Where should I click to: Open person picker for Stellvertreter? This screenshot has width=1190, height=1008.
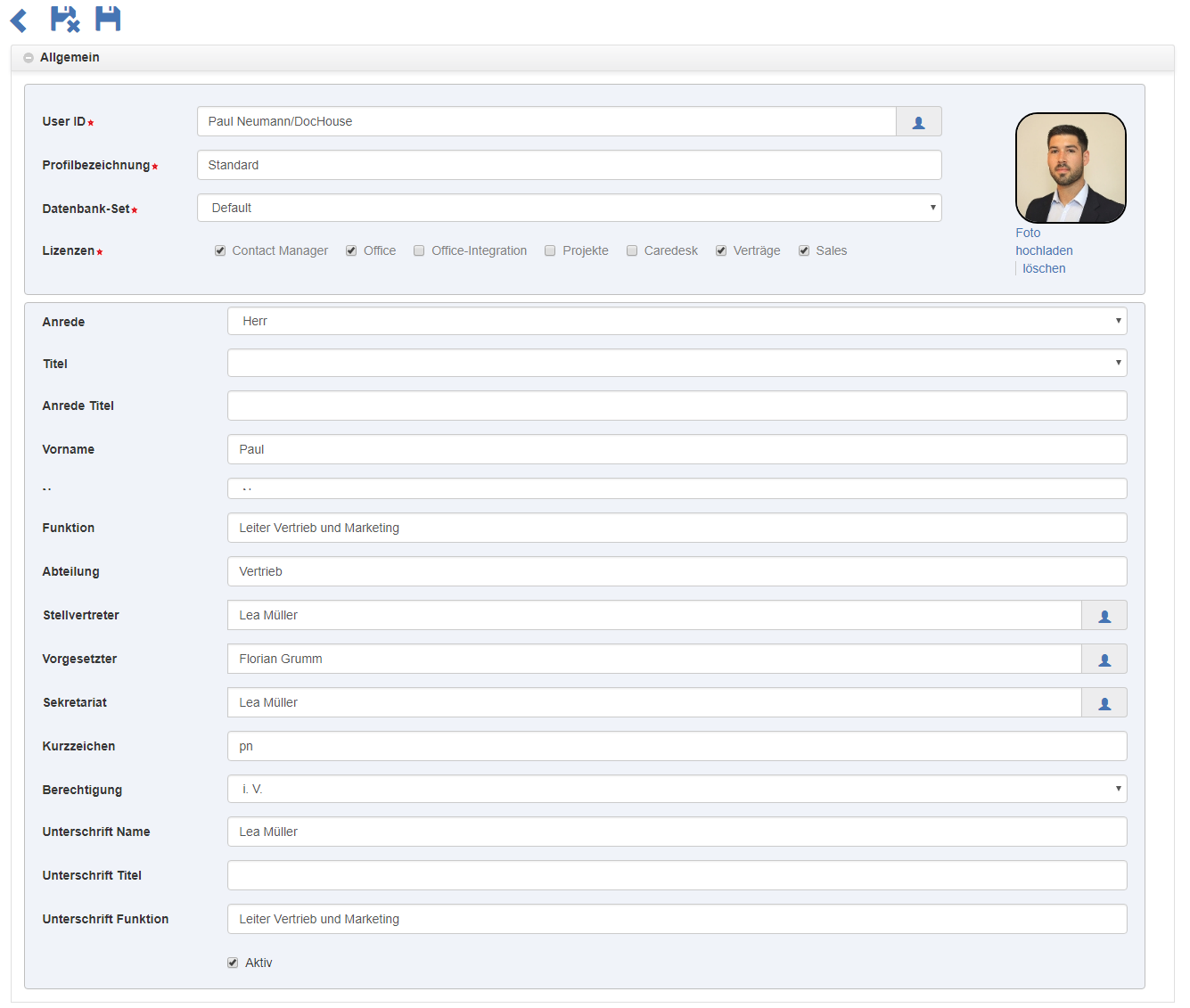(1104, 616)
